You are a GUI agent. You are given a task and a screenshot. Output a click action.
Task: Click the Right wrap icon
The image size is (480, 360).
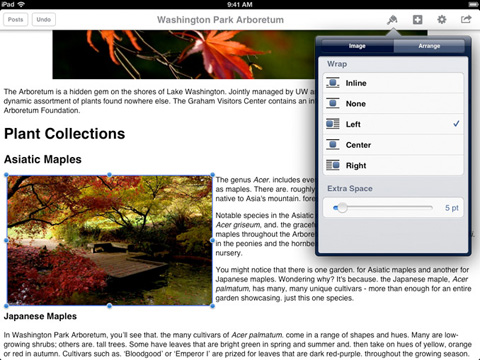coord(333,165)
